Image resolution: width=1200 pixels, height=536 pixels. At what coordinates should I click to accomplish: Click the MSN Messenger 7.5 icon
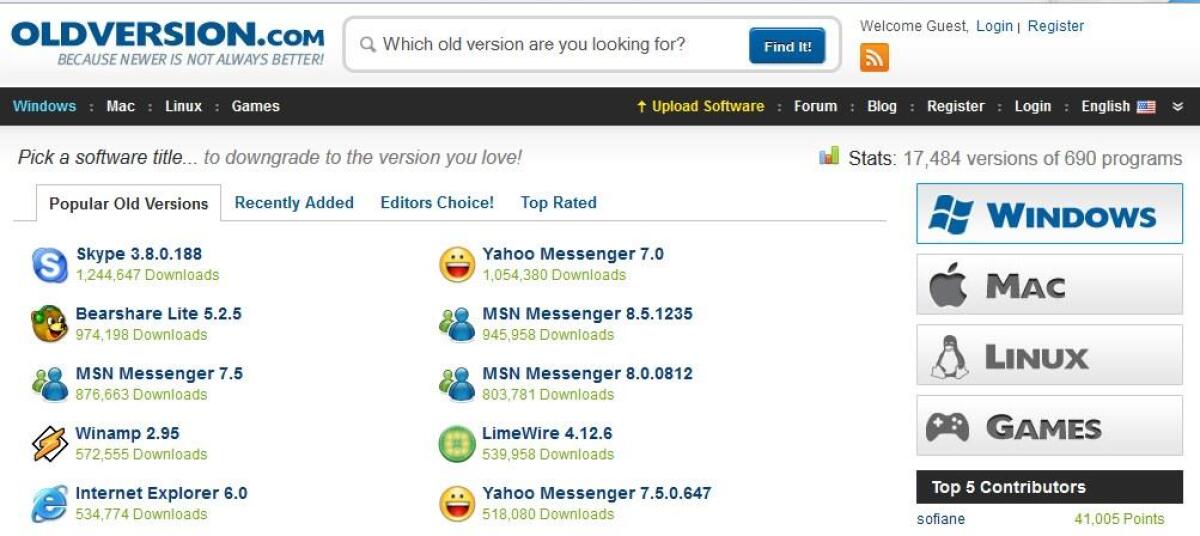[x=49, y=384]
